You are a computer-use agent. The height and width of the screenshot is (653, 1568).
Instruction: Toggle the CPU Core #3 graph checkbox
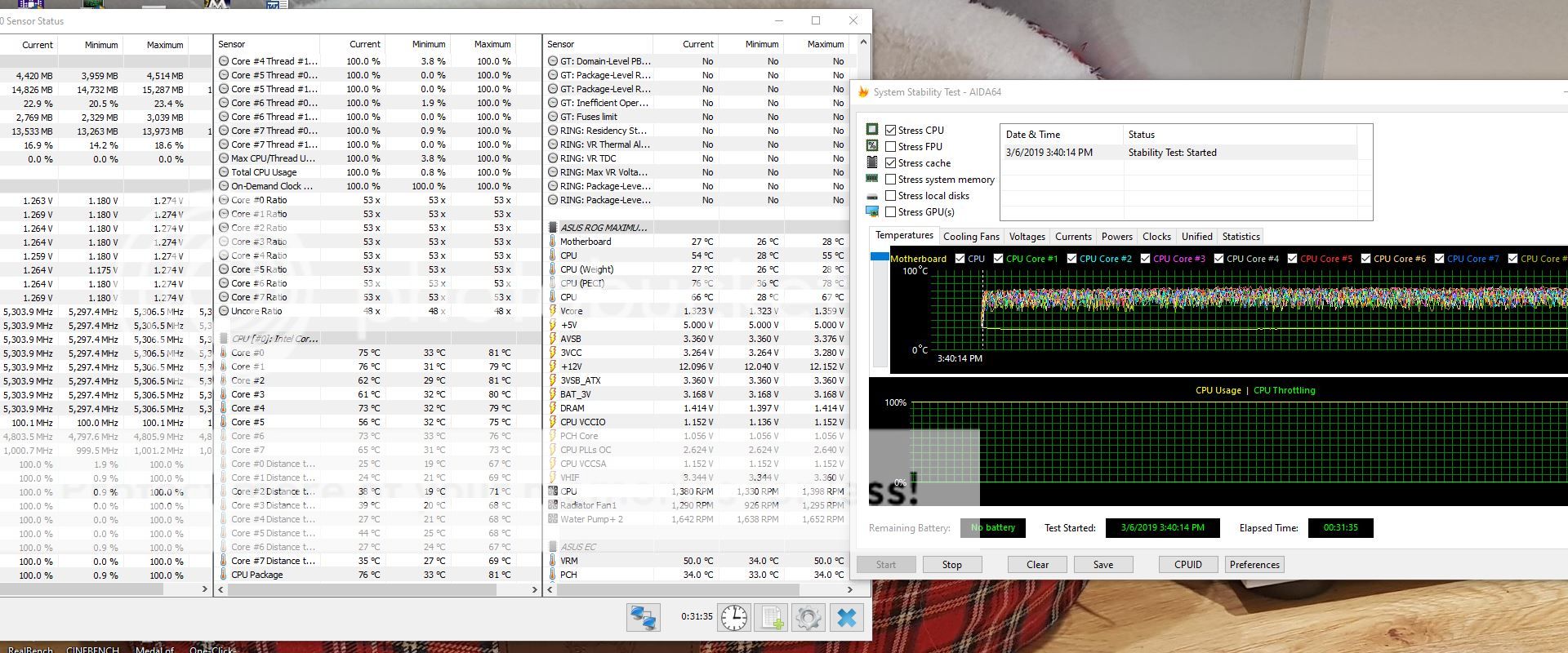[1145, 259]
